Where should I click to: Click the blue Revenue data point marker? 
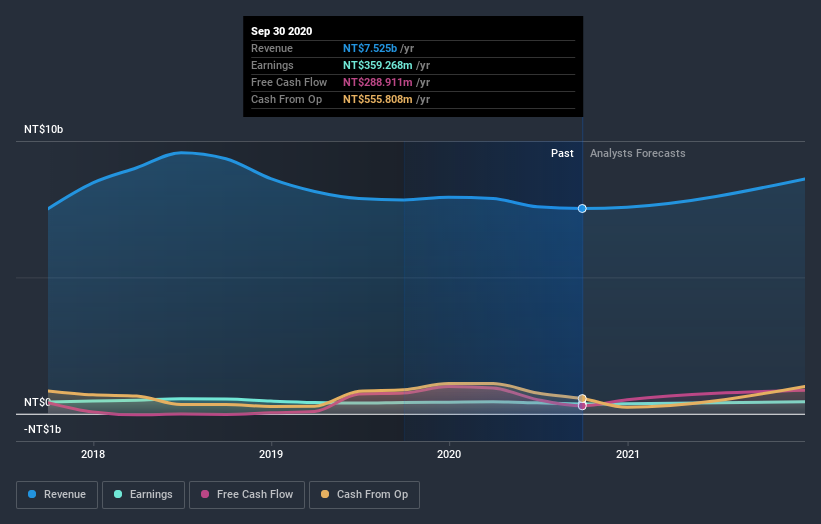pyautogui.click(x=582, y=208)
